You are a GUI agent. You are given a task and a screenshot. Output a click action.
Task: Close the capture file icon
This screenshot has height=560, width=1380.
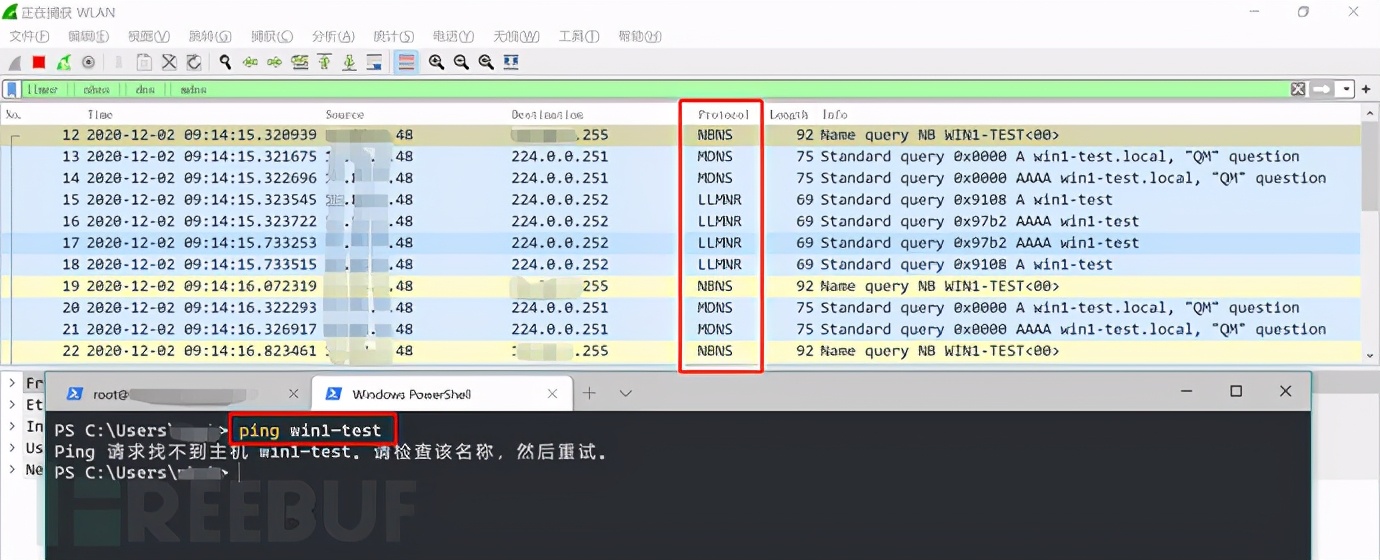coord(169,62)
